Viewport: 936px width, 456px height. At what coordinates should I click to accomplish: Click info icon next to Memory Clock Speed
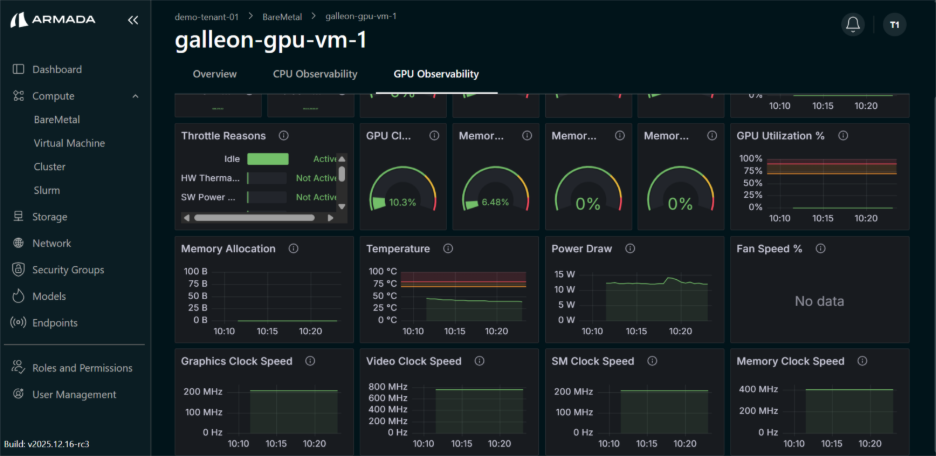pyautogui.click(x=862, y=361)
